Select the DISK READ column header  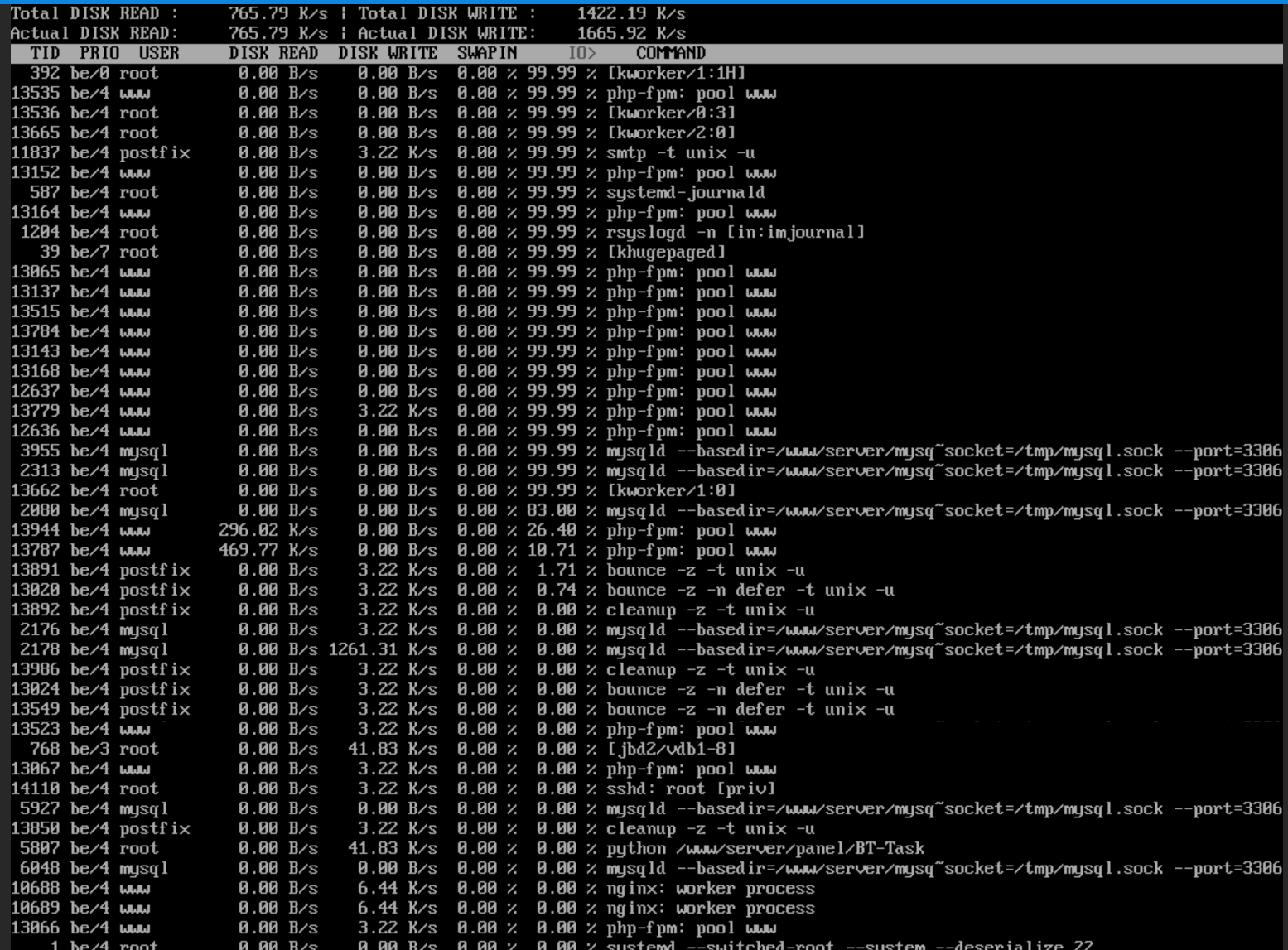(x=273, y=53)
